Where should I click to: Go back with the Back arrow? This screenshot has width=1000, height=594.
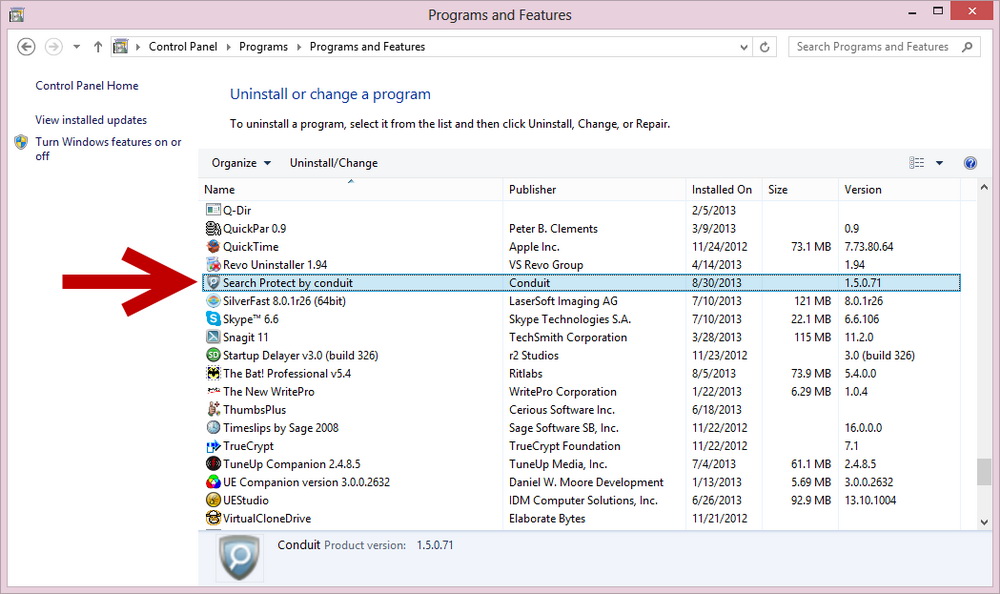pyautogui.click(x=26, y=47)
